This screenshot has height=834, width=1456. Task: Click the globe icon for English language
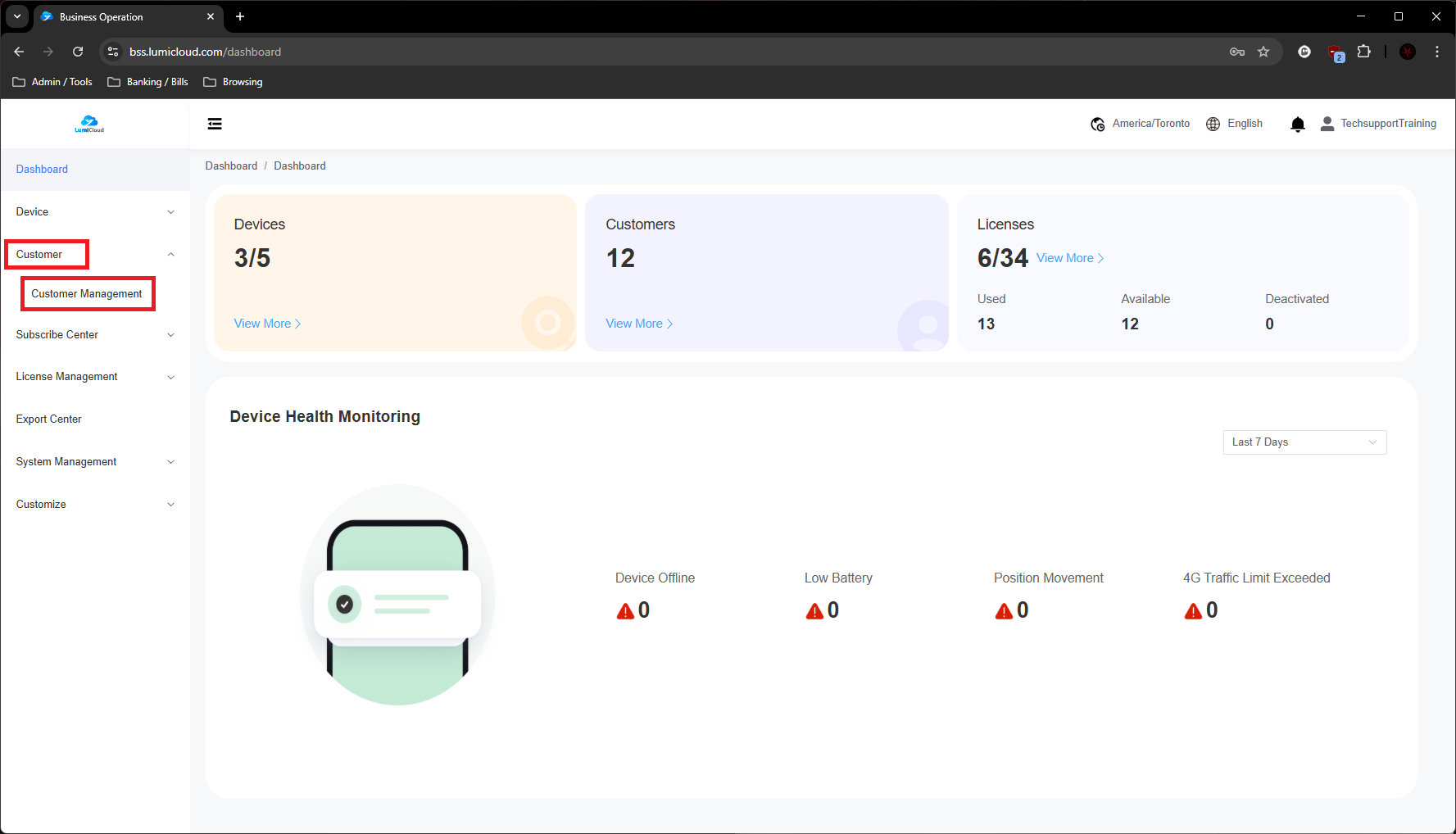coord(1213,124)
